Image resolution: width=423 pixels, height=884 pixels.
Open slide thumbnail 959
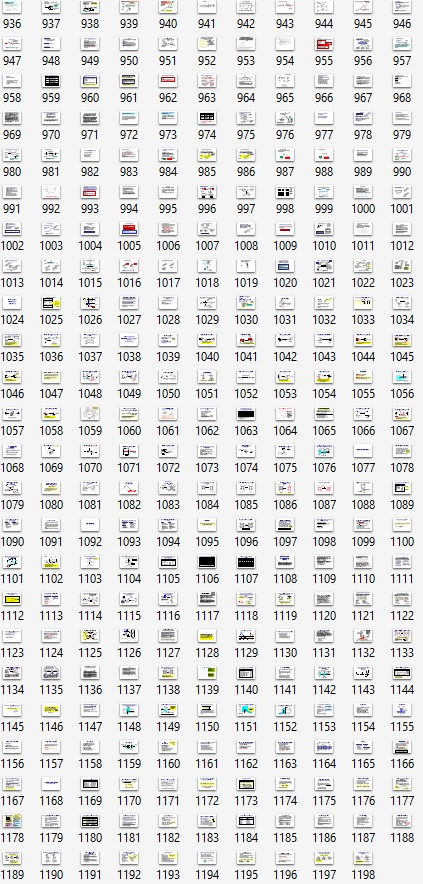(x=51, y=80)
